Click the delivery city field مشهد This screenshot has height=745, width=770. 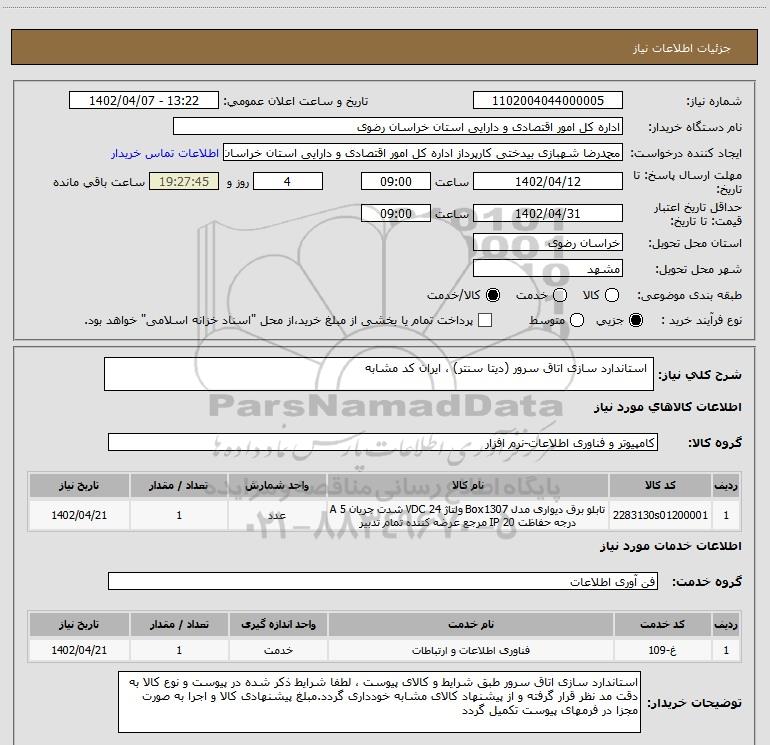548,269
